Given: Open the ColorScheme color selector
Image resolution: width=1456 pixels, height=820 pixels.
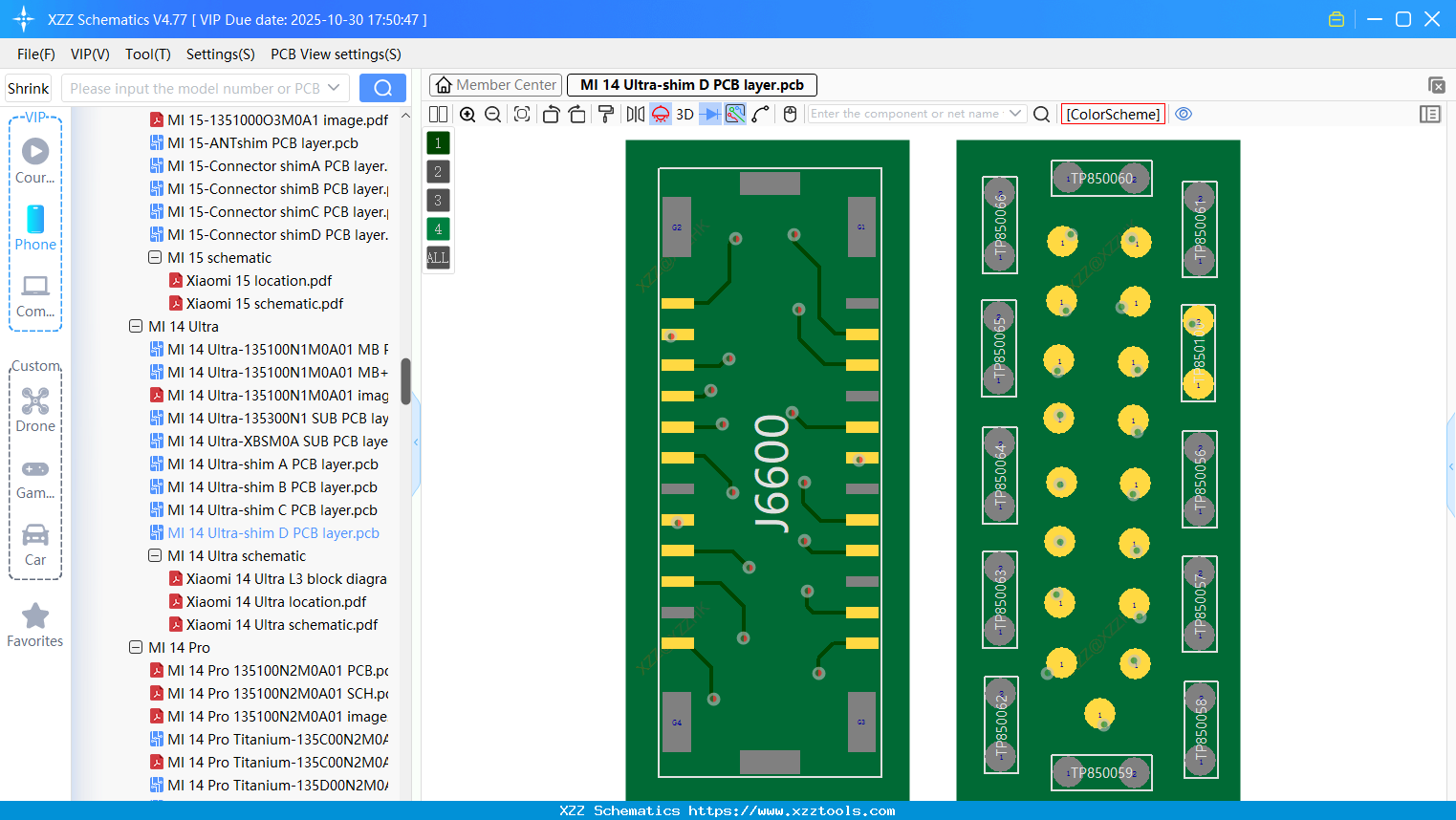Looking at the screenshot, I should [x=1113, y=114].
